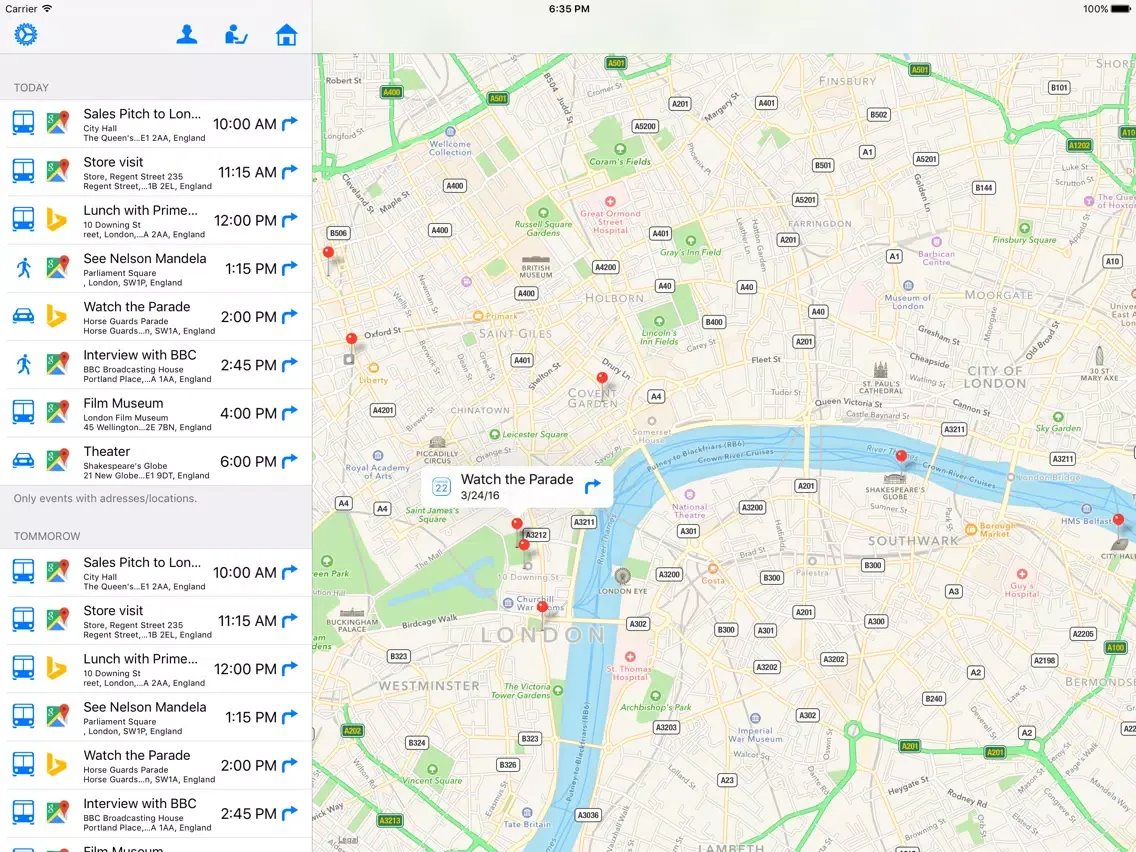
Task: Tap the London Eye landmark on map
Action: tap(622, 581)
